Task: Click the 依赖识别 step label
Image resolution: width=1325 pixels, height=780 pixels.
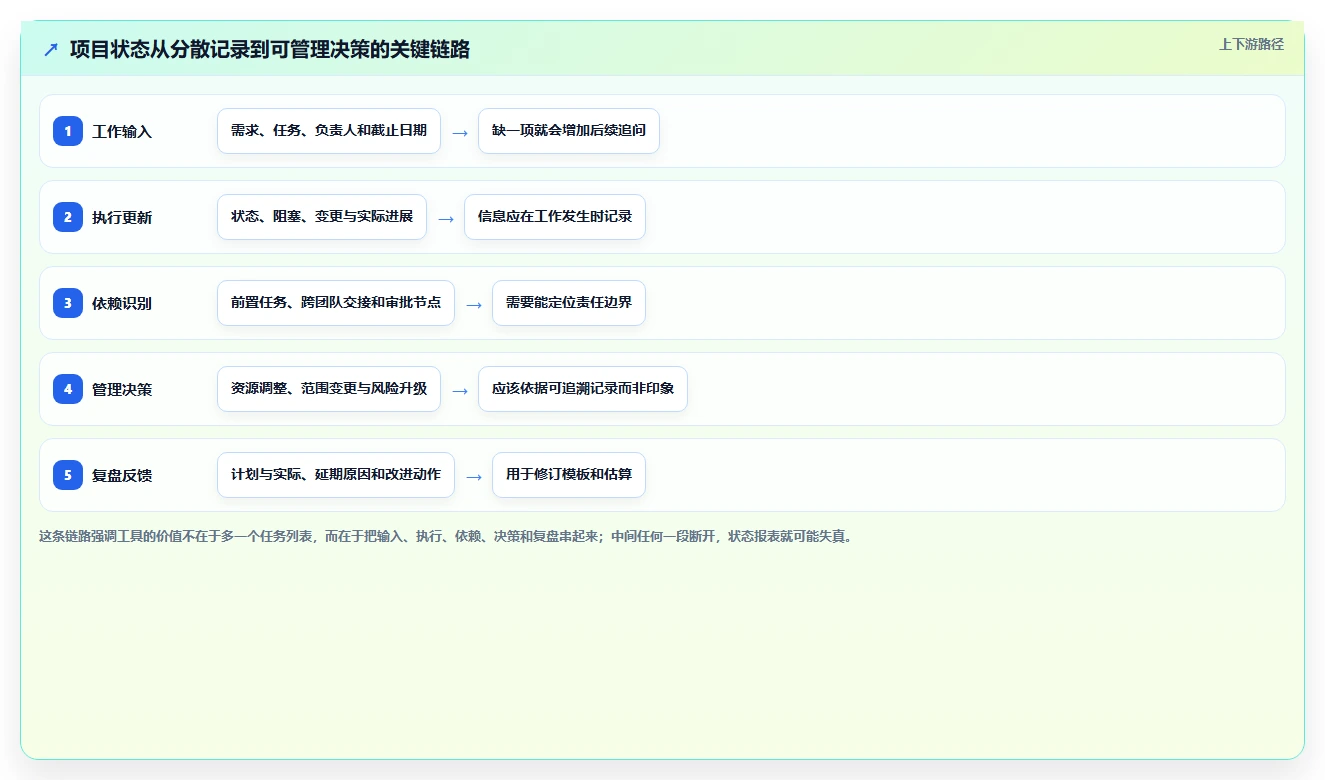Action: click(x=122, y=303)
